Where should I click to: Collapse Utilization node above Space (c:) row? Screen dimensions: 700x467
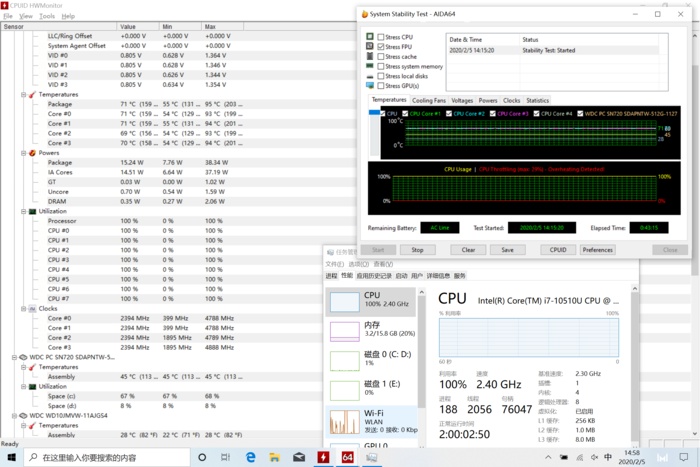pos(24,386)
